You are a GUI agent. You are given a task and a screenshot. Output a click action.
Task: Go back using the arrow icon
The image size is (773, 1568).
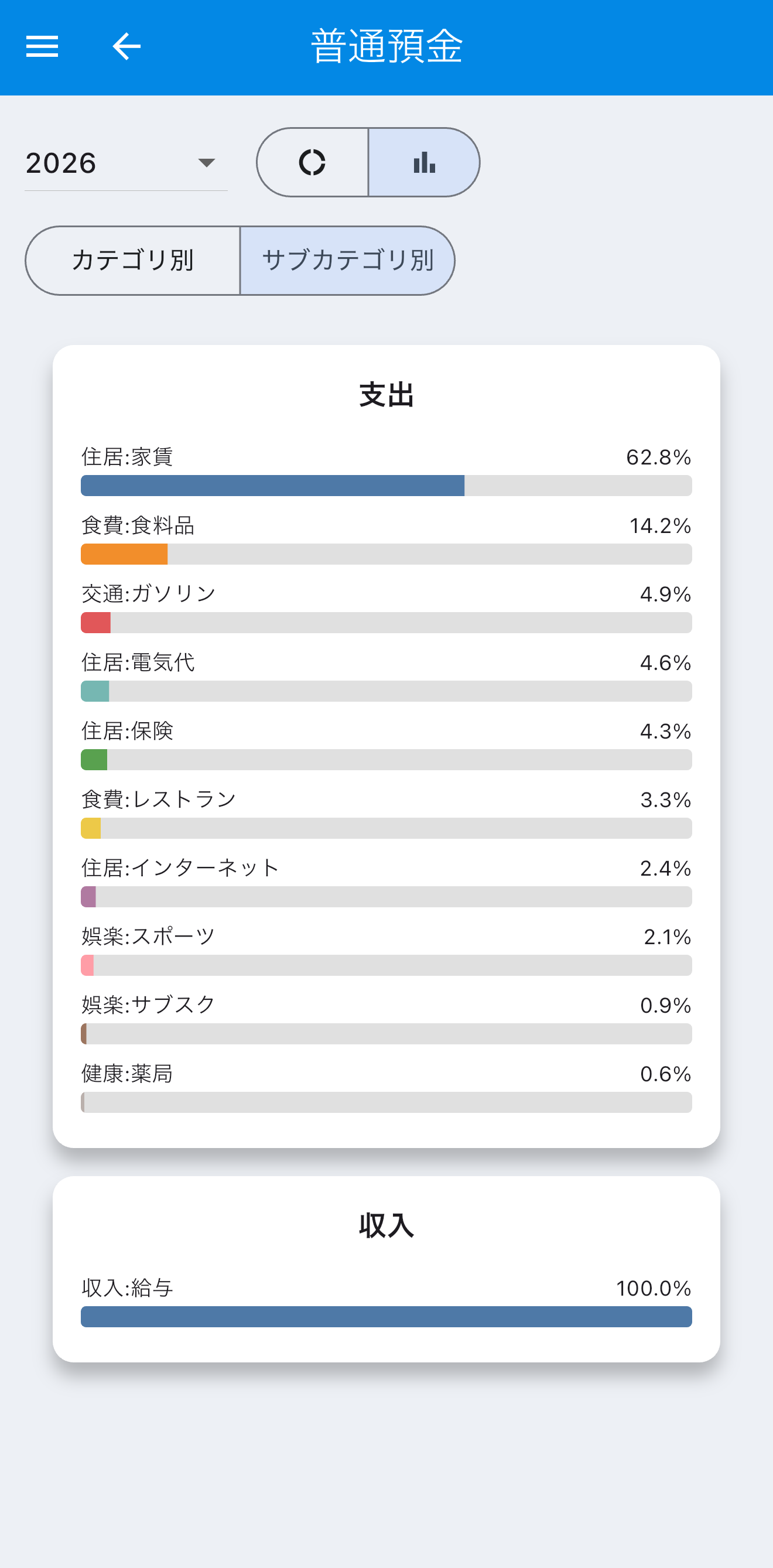126,46
